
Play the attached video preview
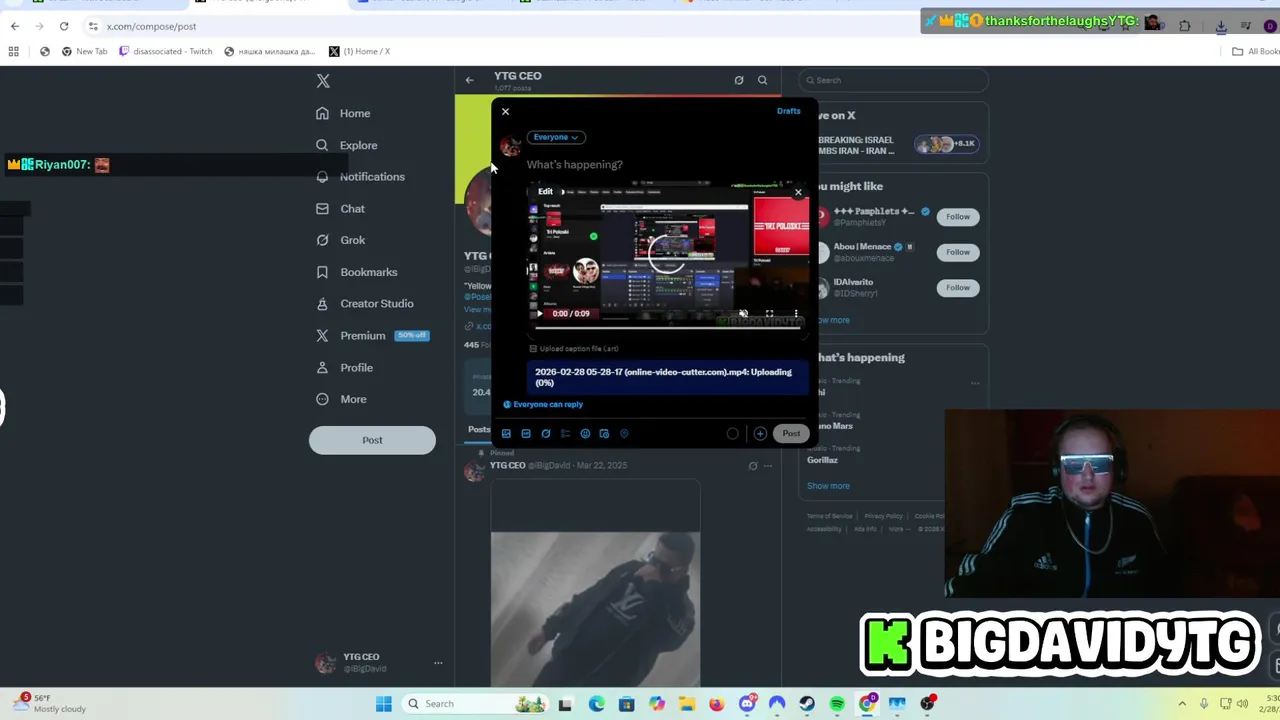tap(540, 314)
